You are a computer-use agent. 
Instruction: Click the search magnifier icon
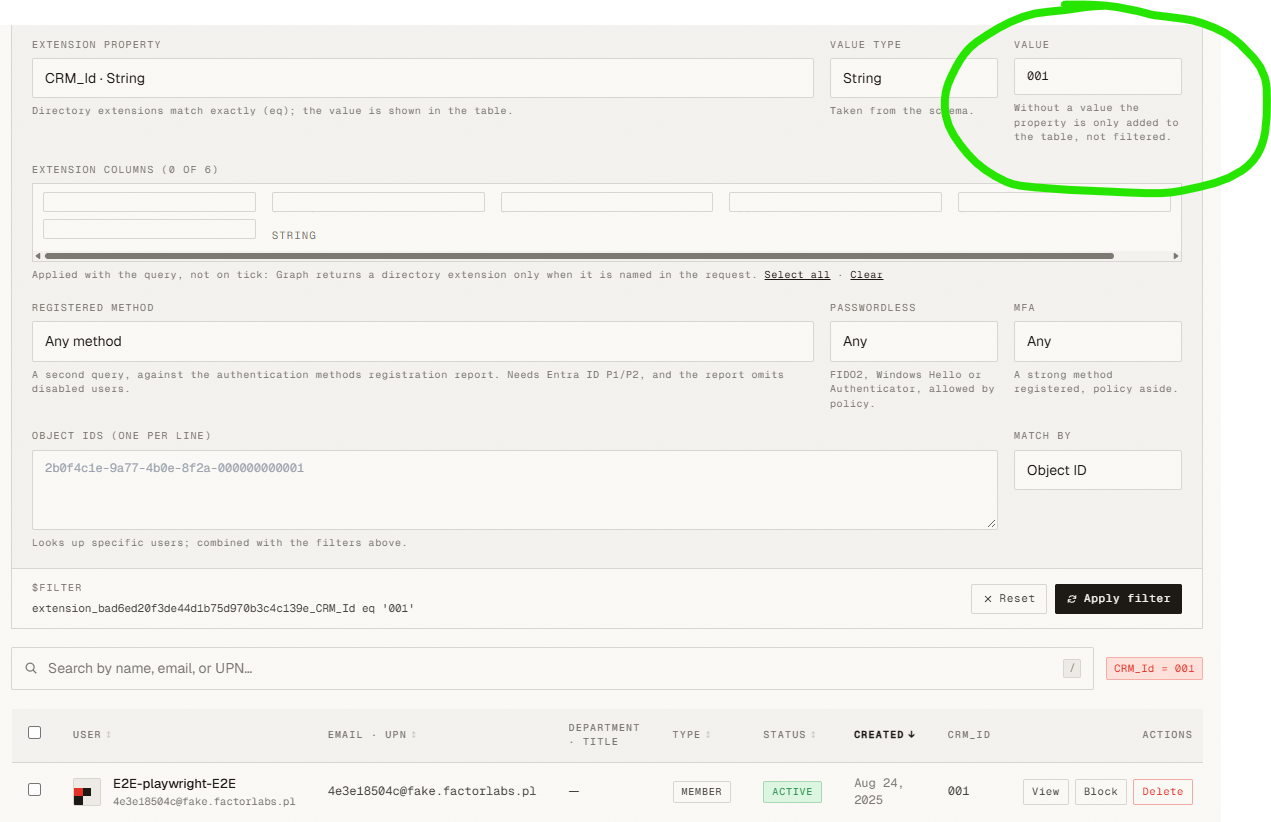[x=31, y=668]
